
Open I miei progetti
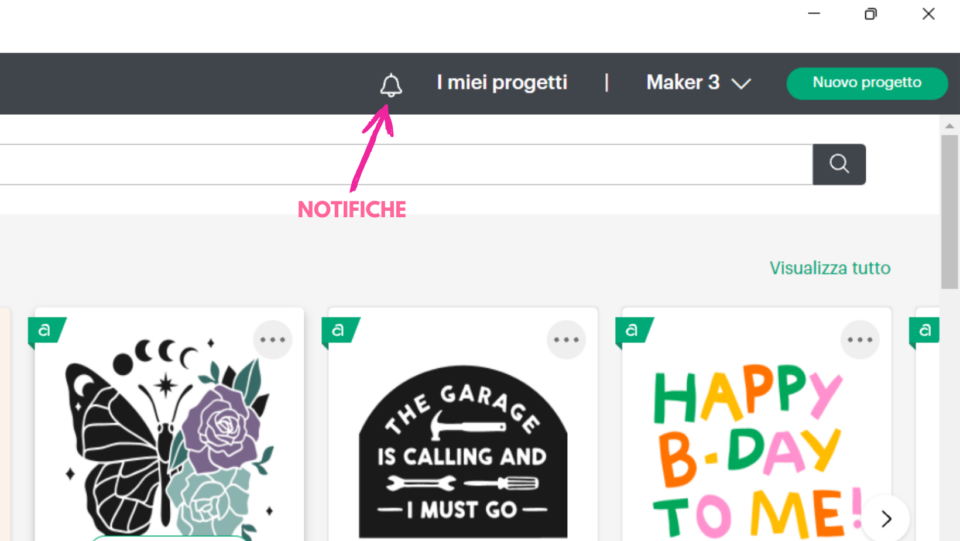502,82
